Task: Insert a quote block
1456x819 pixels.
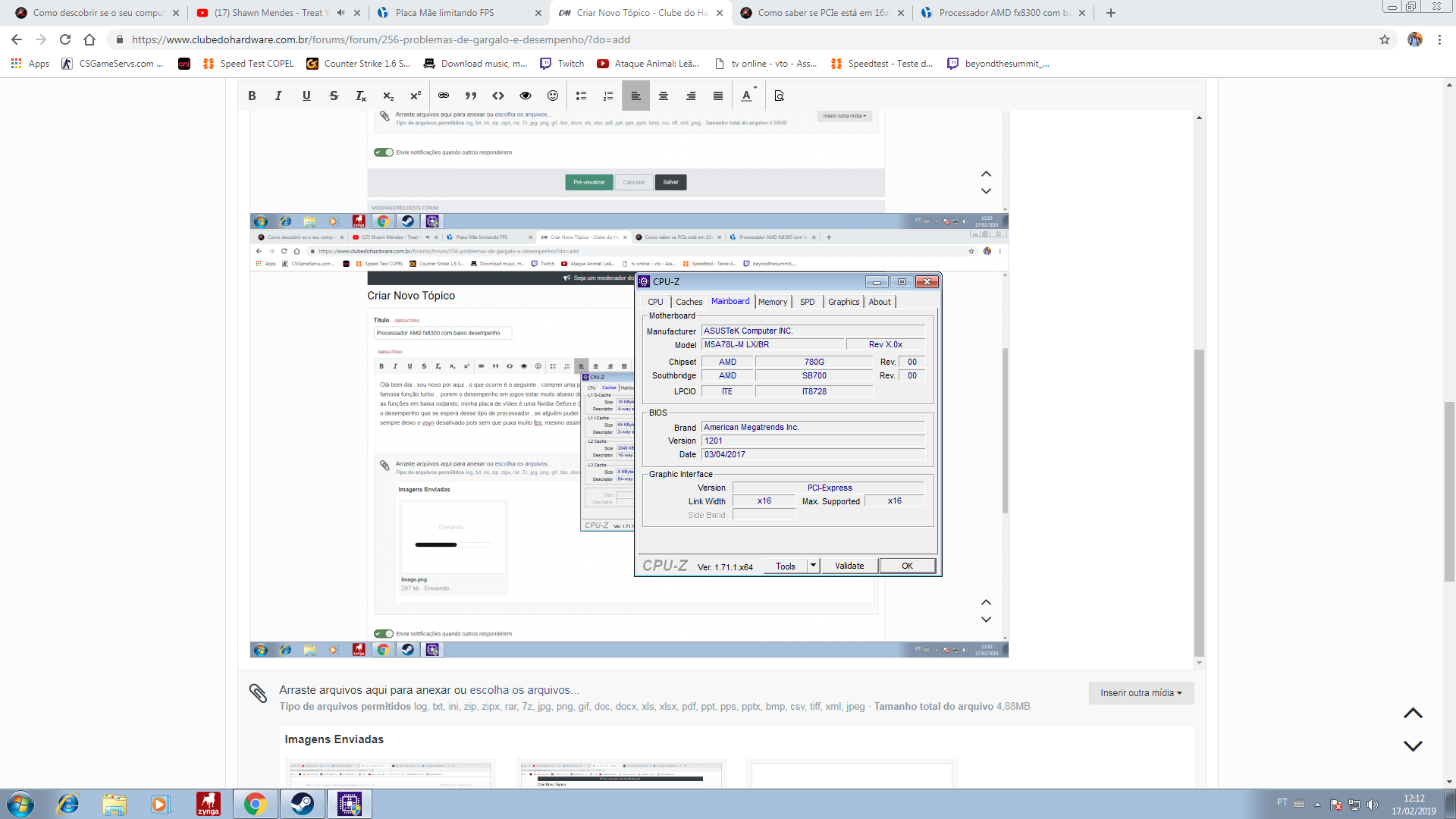Action: (471, 96)
